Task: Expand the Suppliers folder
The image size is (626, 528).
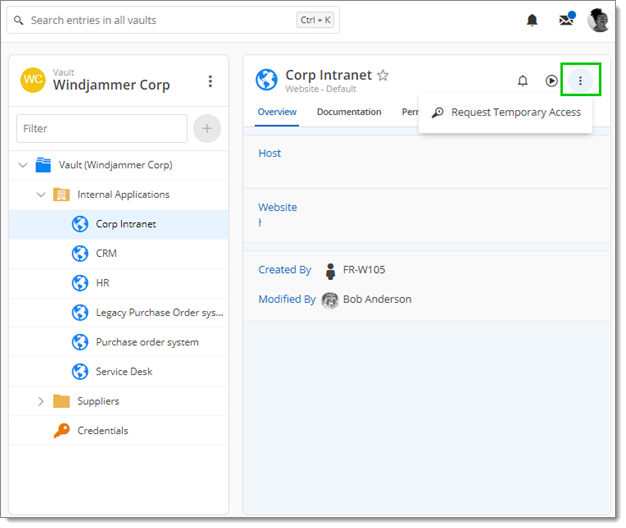Action: (x=41, y=401)
